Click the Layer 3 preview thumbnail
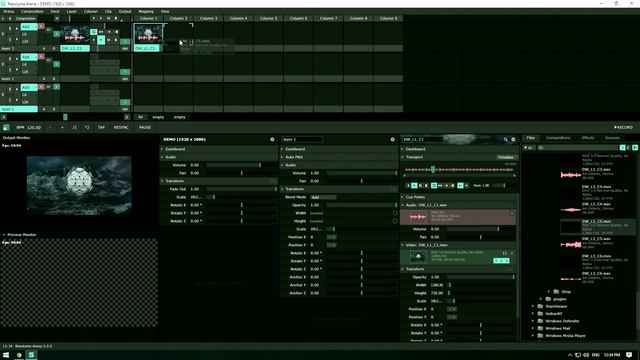 click(75, 35)
